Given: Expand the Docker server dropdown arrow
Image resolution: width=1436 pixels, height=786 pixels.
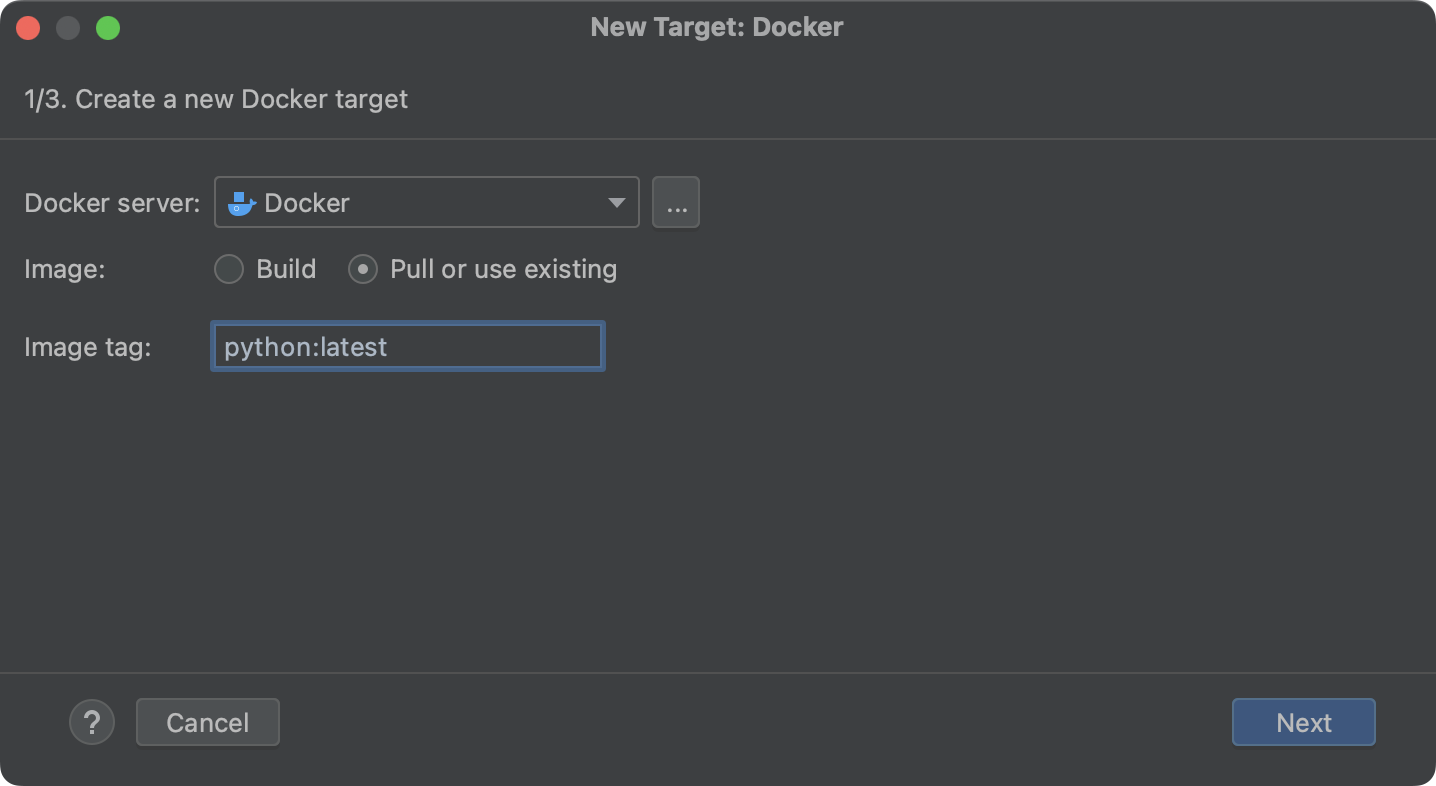Looking at the screenshot, I should tap(616, 203).
